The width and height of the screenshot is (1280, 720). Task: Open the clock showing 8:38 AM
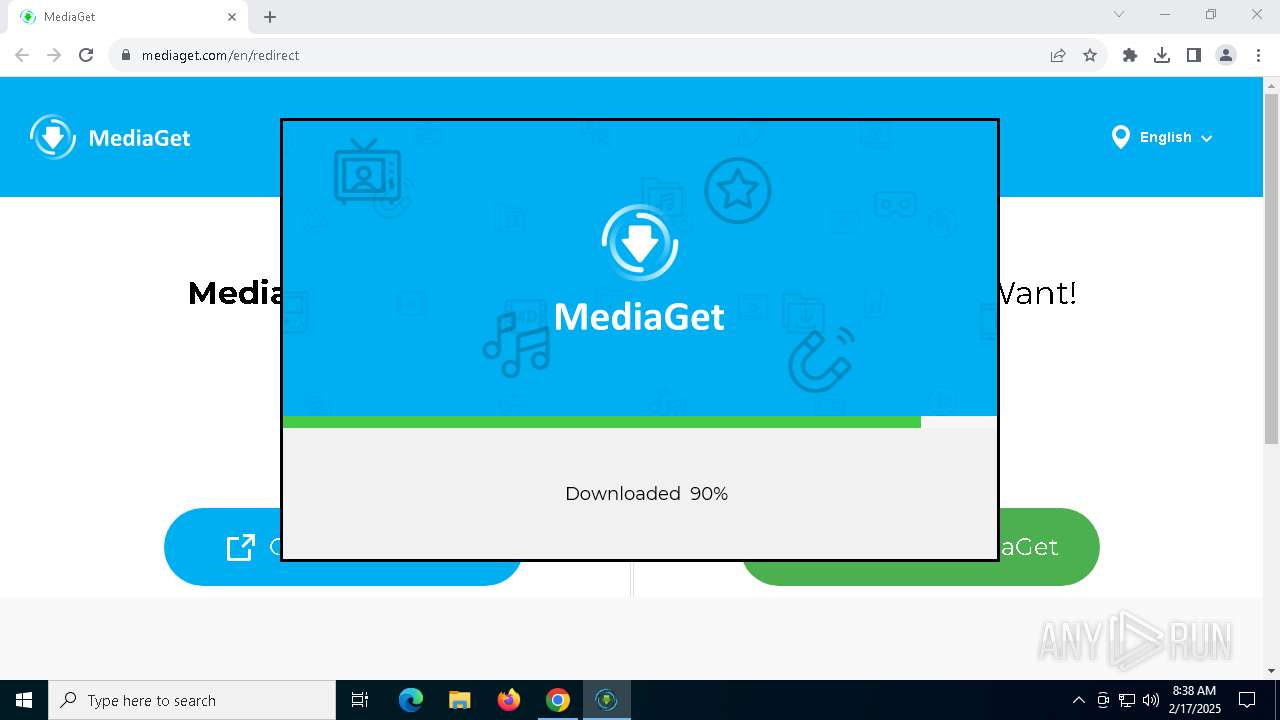(1194, 700)
